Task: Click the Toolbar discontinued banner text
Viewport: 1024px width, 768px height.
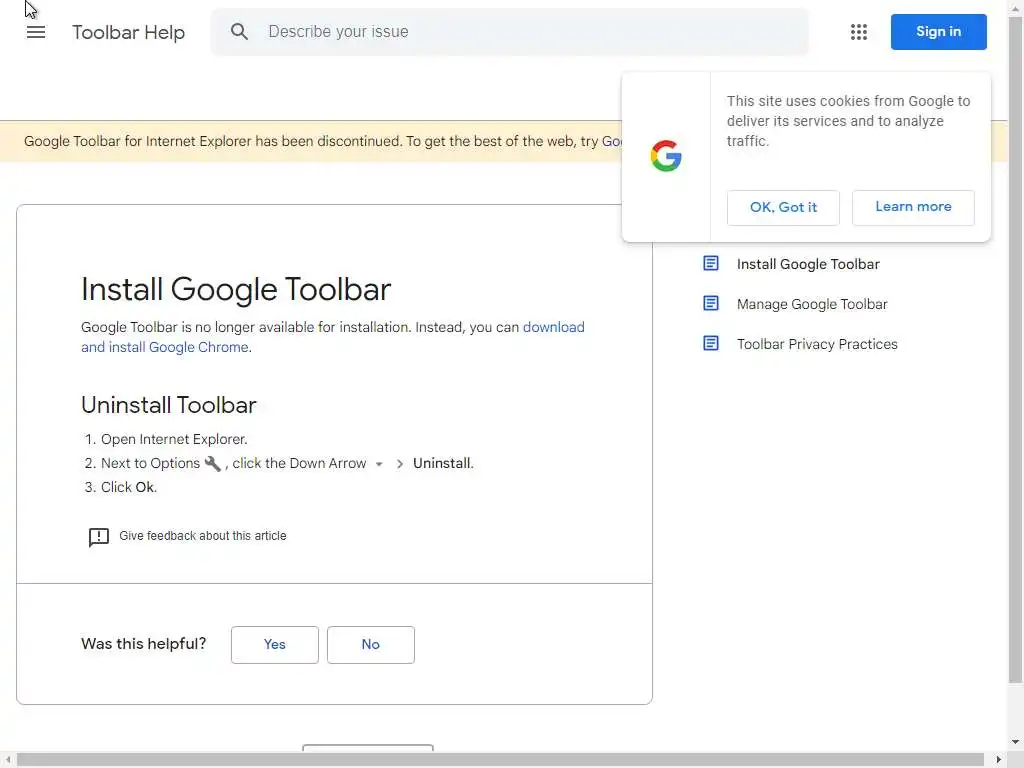Action: 323,141
